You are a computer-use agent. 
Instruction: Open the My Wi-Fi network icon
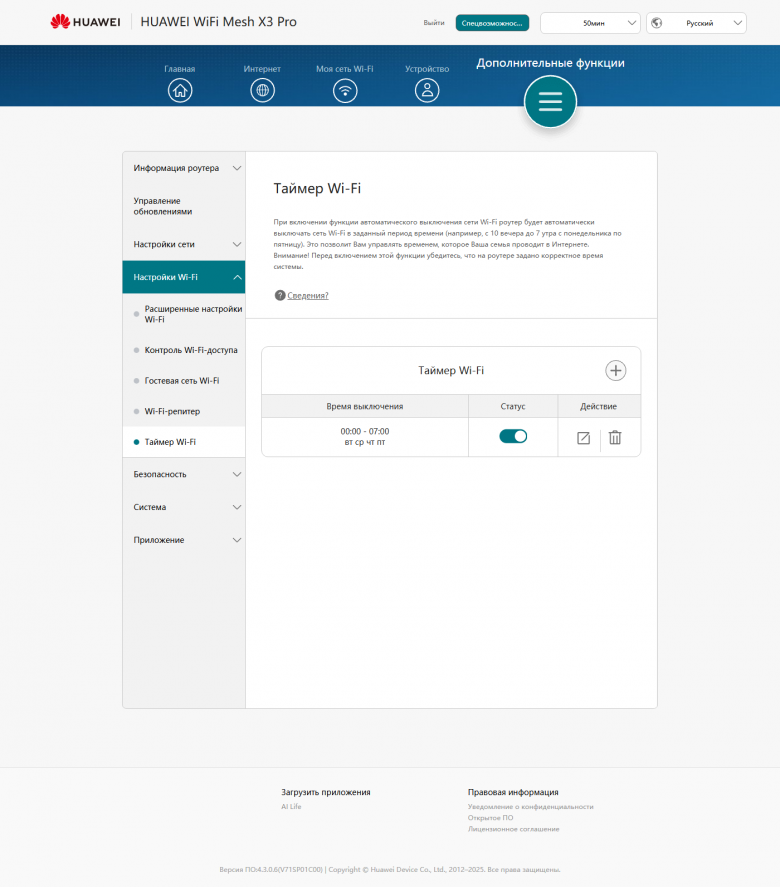tap(345, 91)
